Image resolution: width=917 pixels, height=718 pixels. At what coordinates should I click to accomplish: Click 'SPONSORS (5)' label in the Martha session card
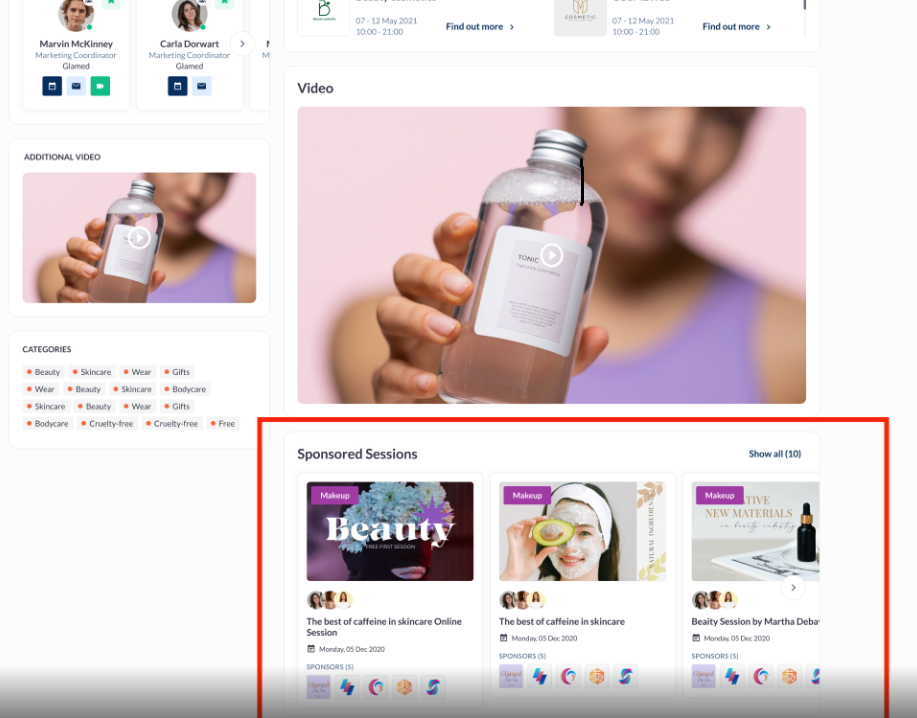[x=715, y=656]
